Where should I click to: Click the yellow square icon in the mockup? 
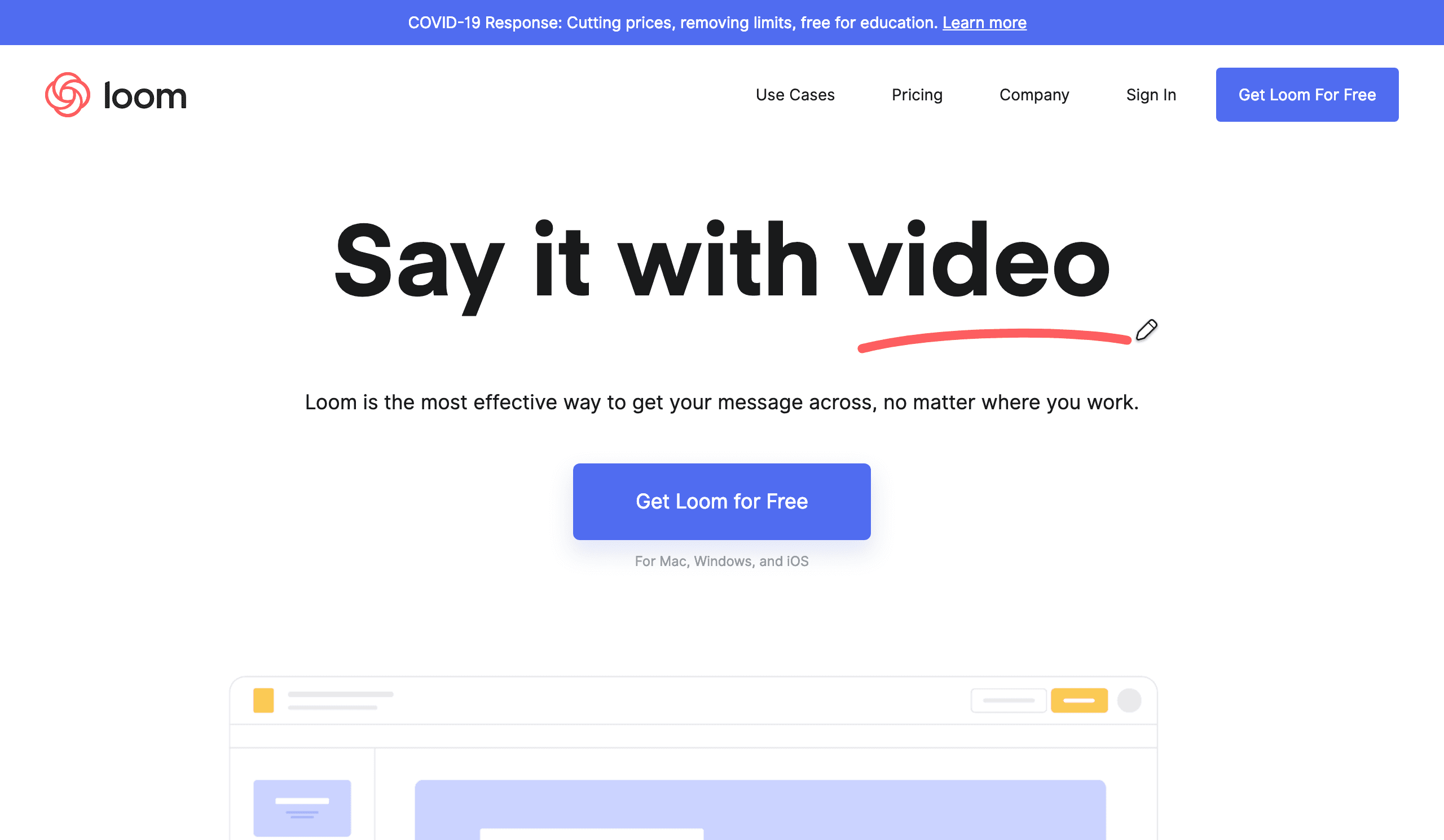(x=263, y=700)
